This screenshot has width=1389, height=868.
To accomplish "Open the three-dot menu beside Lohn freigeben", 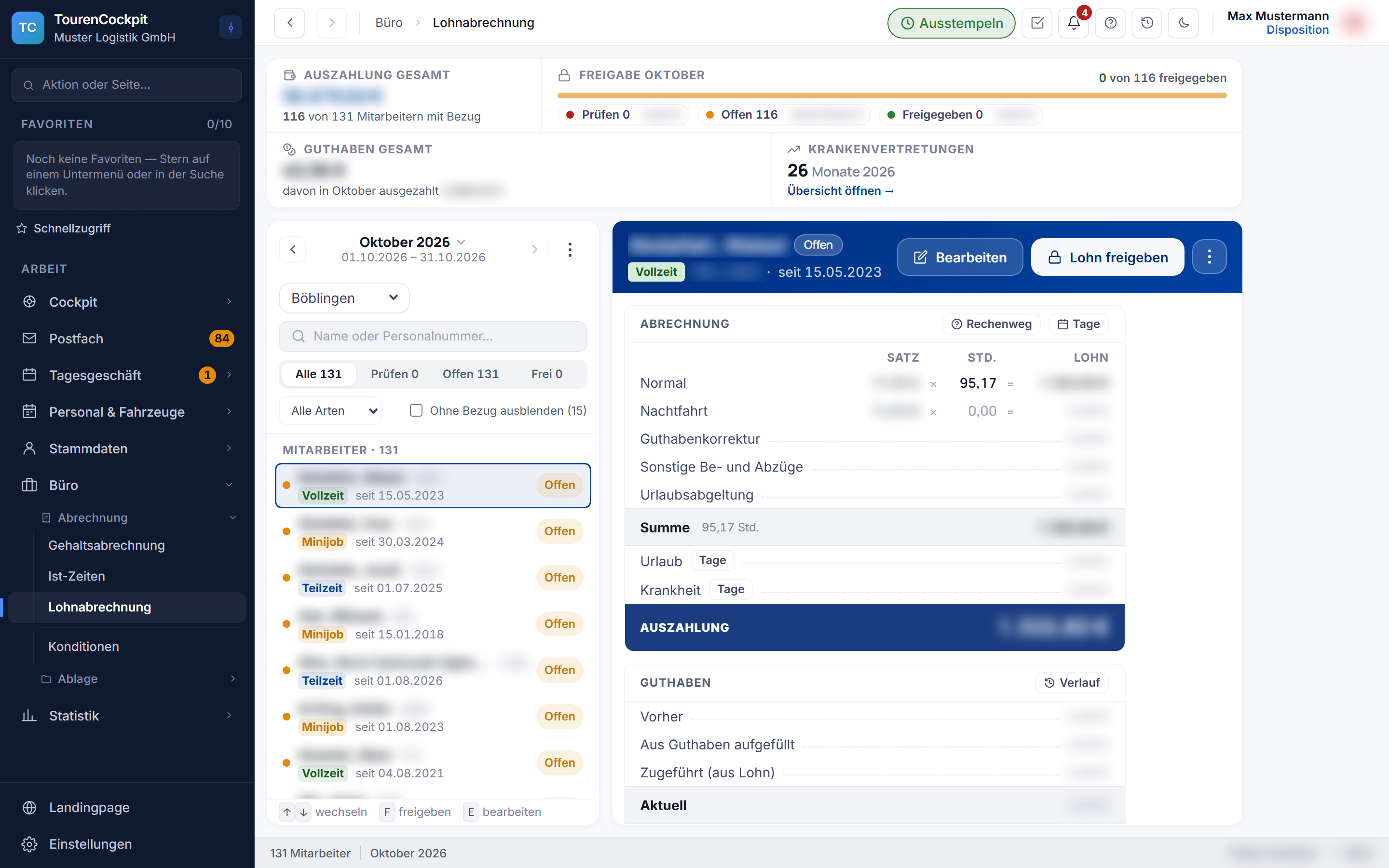I will click(x=1210, y=257).
